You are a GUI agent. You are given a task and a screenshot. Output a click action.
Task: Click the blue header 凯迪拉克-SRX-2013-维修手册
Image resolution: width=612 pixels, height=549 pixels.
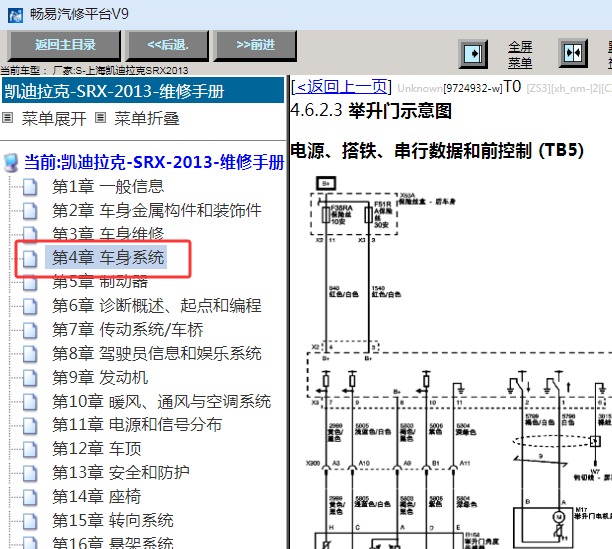tap(143, 91)
